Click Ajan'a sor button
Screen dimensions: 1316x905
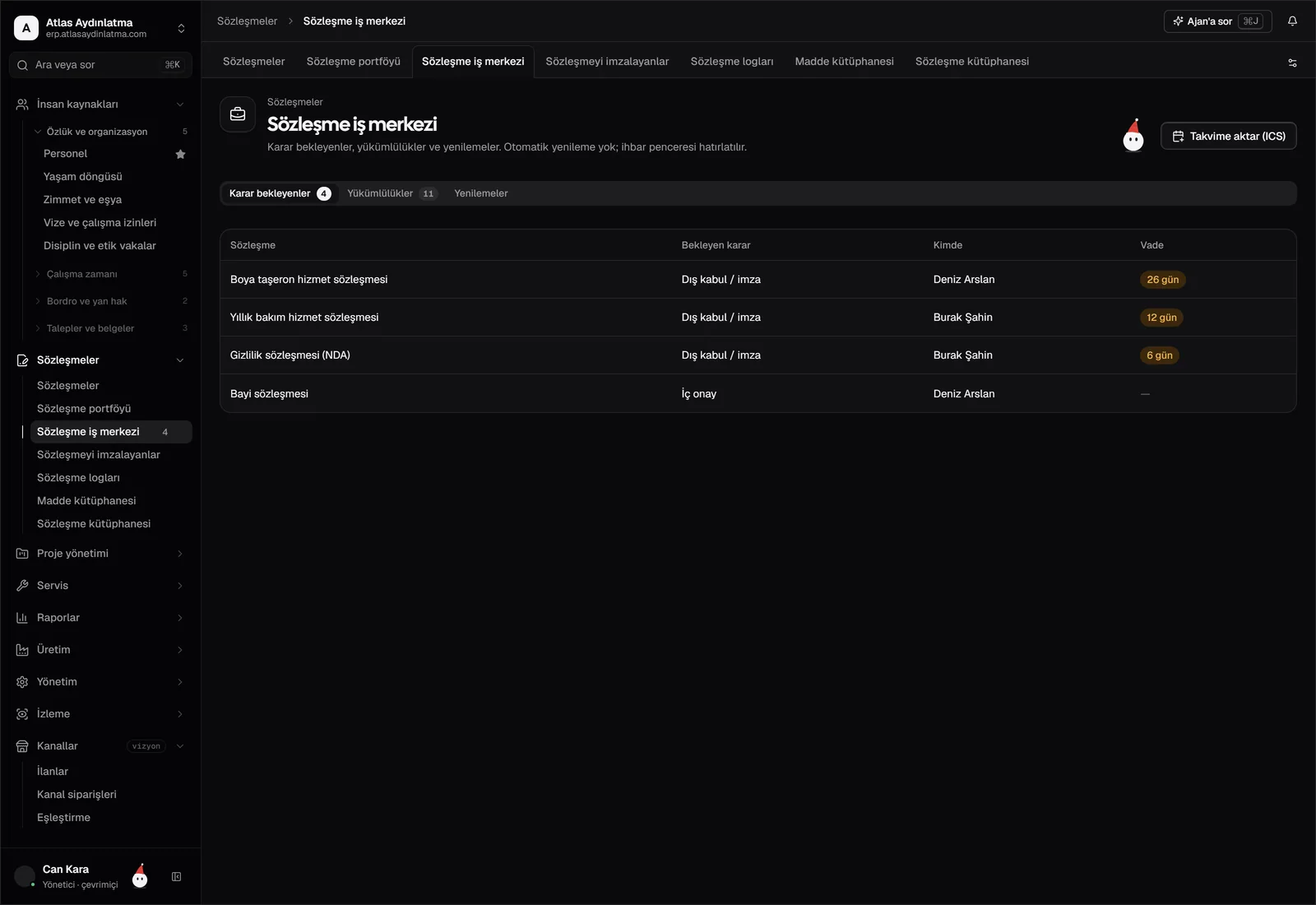coord(1218,21)
